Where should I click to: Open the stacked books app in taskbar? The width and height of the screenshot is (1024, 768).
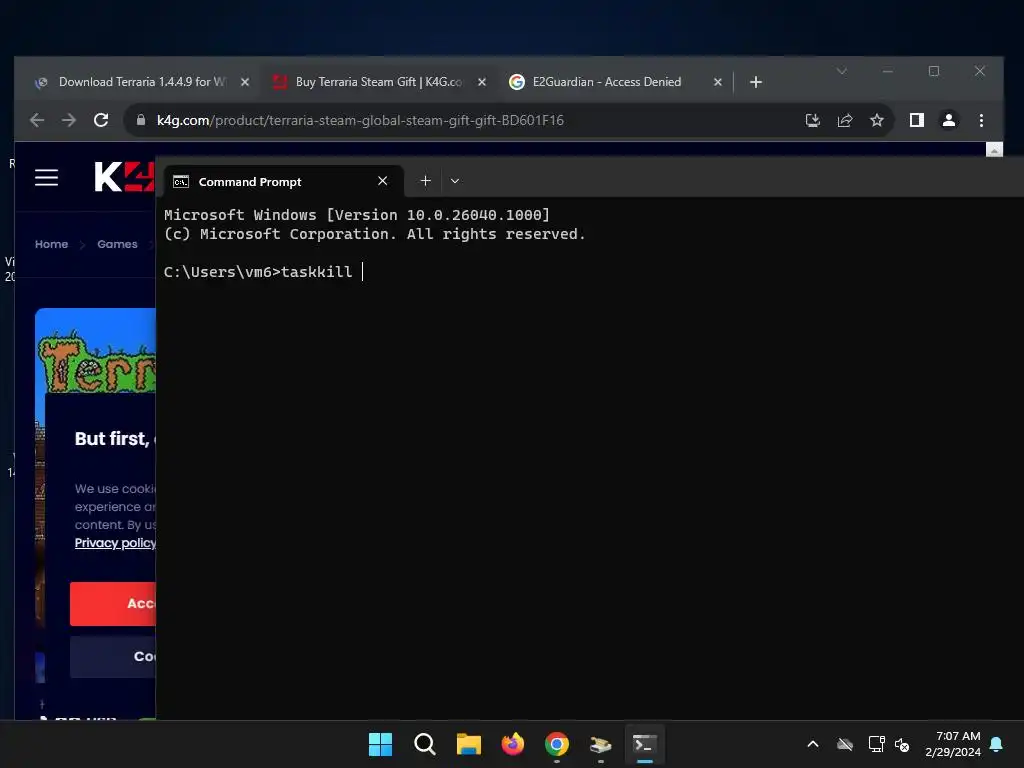(600, 744)
